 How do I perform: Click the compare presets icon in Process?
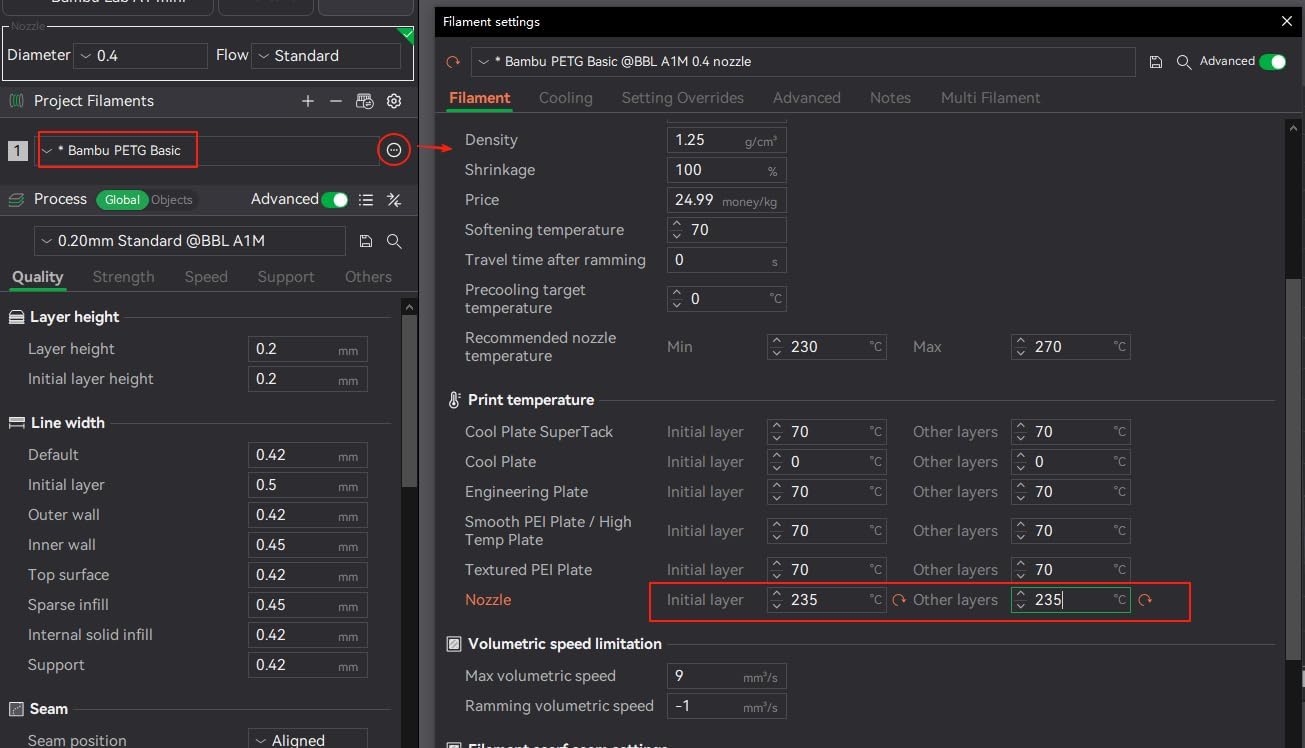click(x=394, y=200)
